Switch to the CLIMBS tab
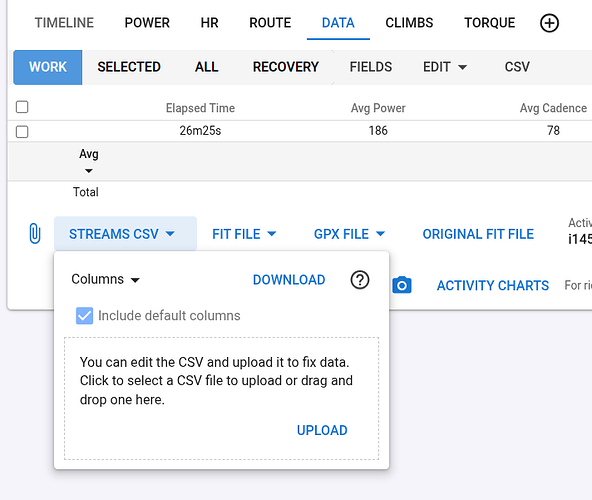Viewport: 592px width, 500px height. pos(409,23)
